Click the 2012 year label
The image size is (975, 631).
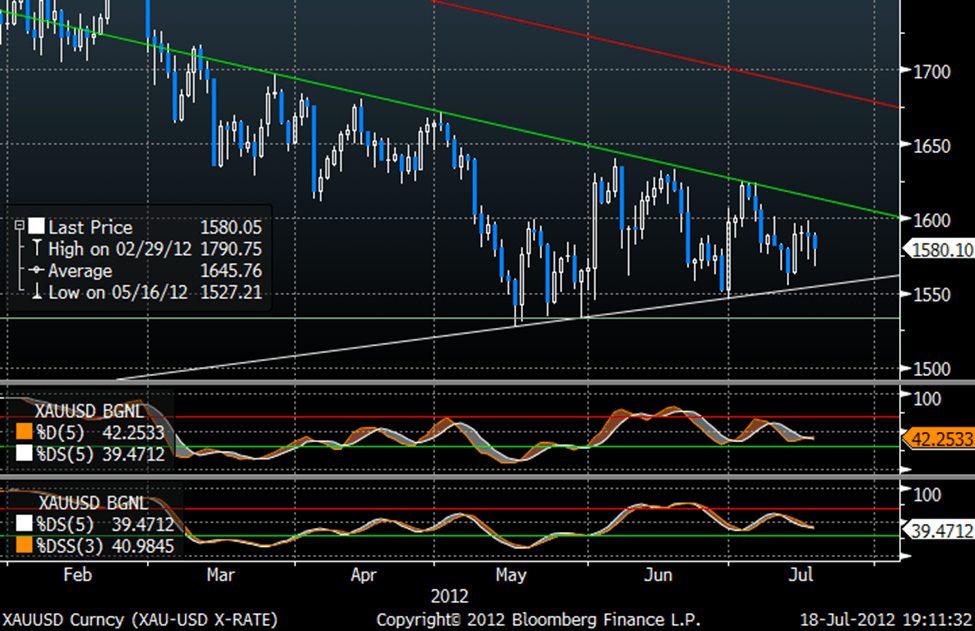450,596
